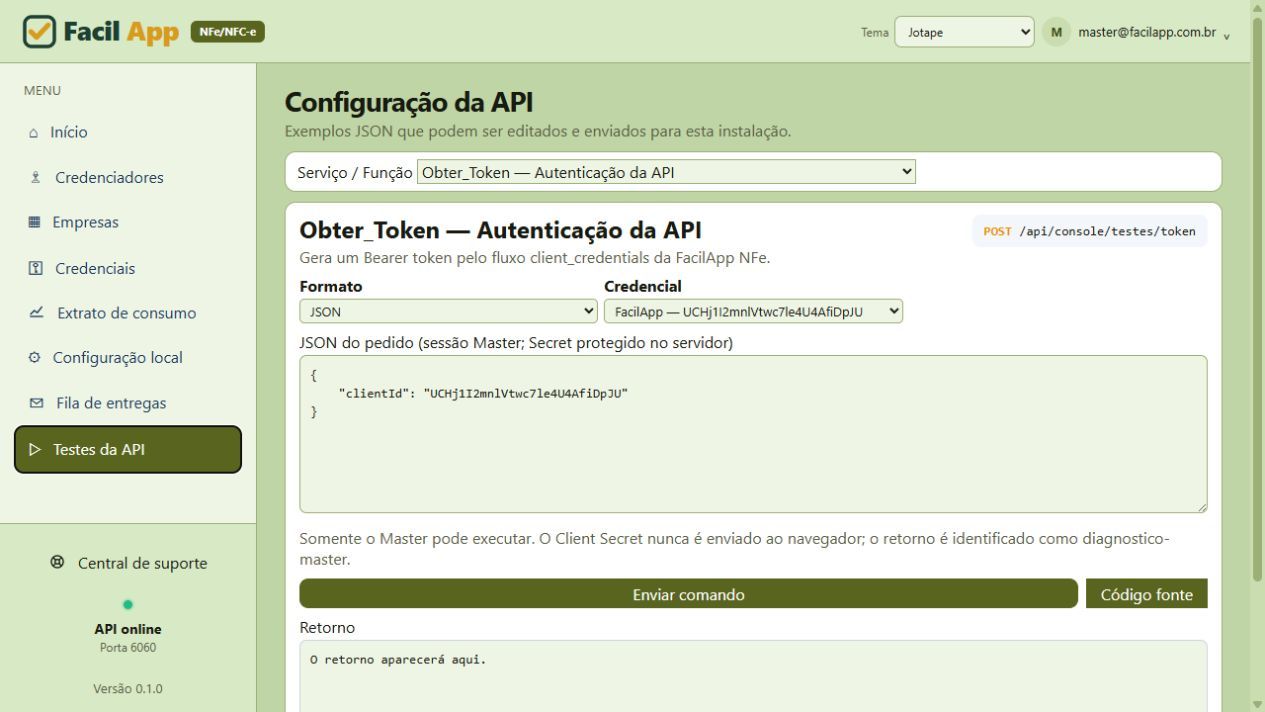Click the chart icon beside Extrato de consumo
This screenshot has width=1265, height=712.
37,313
